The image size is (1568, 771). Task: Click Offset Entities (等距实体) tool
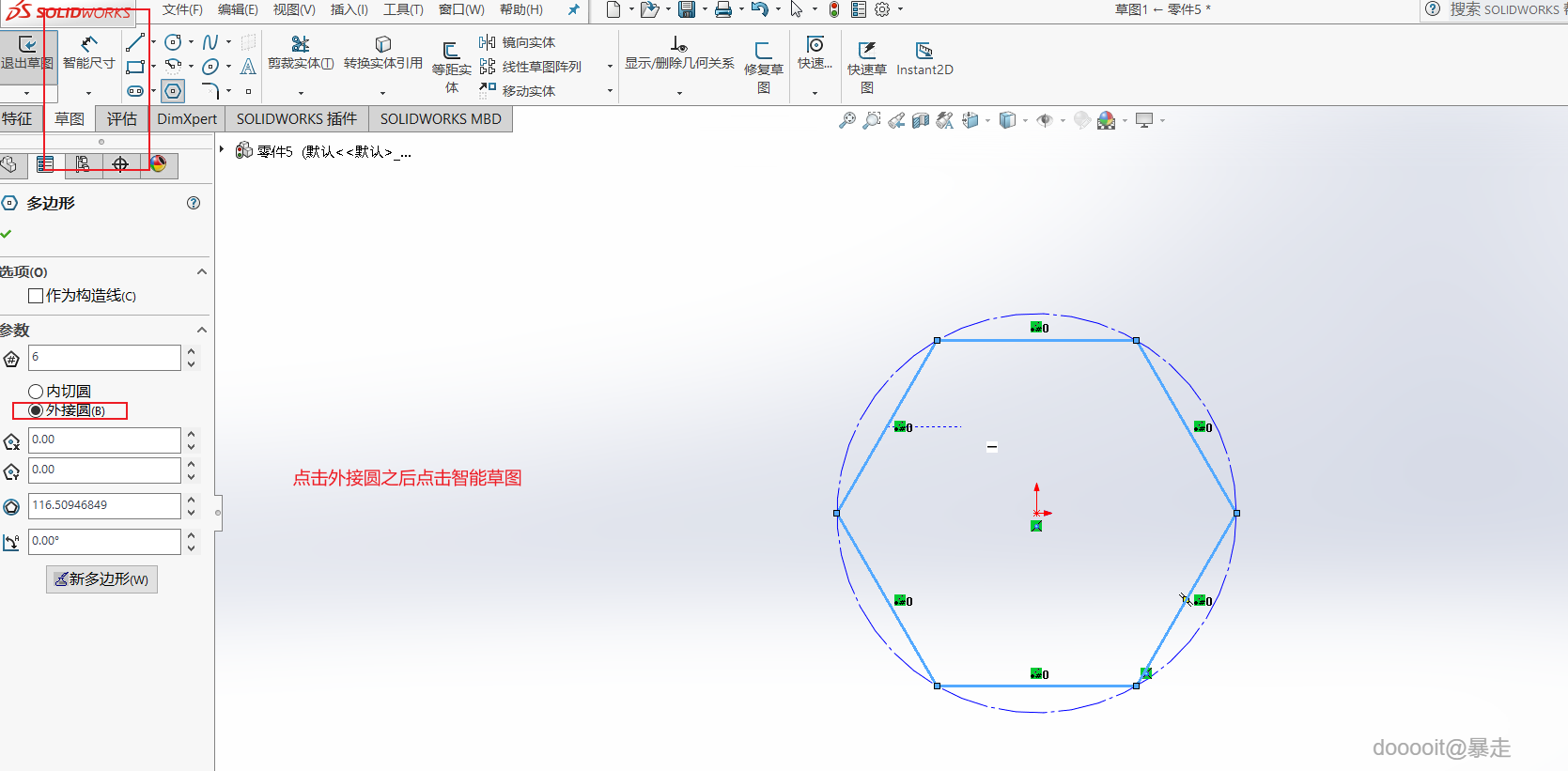[452, 67]
